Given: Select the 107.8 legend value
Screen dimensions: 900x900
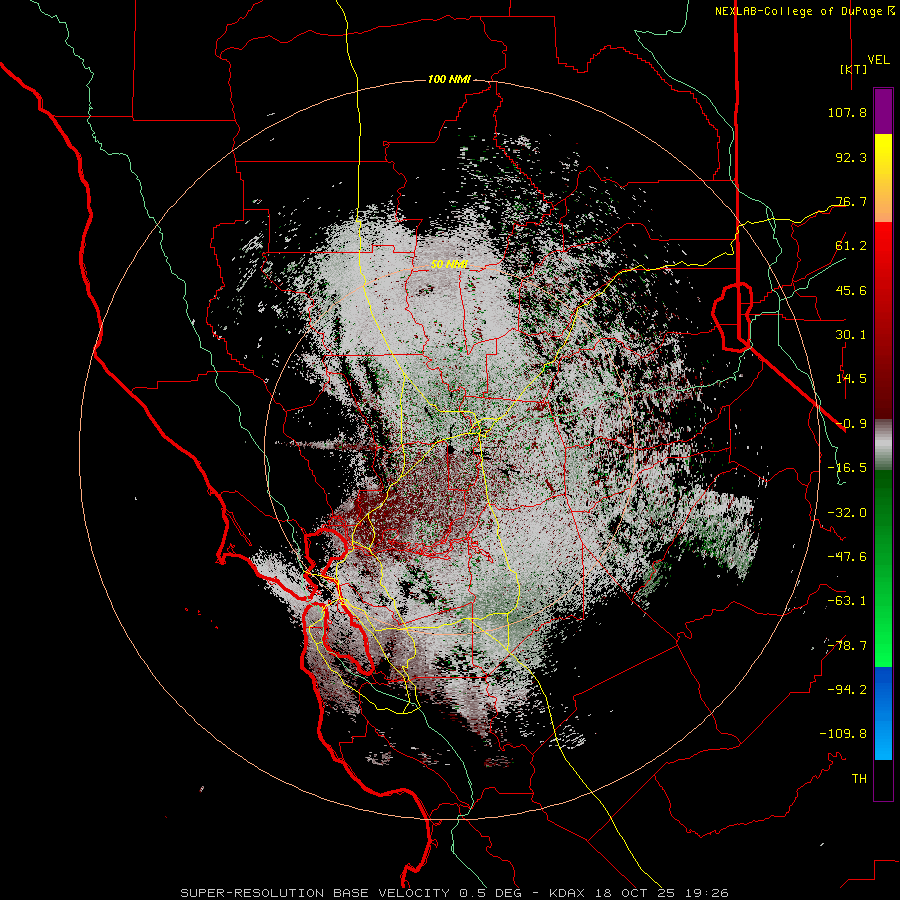Looking at the screenshot, I should [847, 112].
